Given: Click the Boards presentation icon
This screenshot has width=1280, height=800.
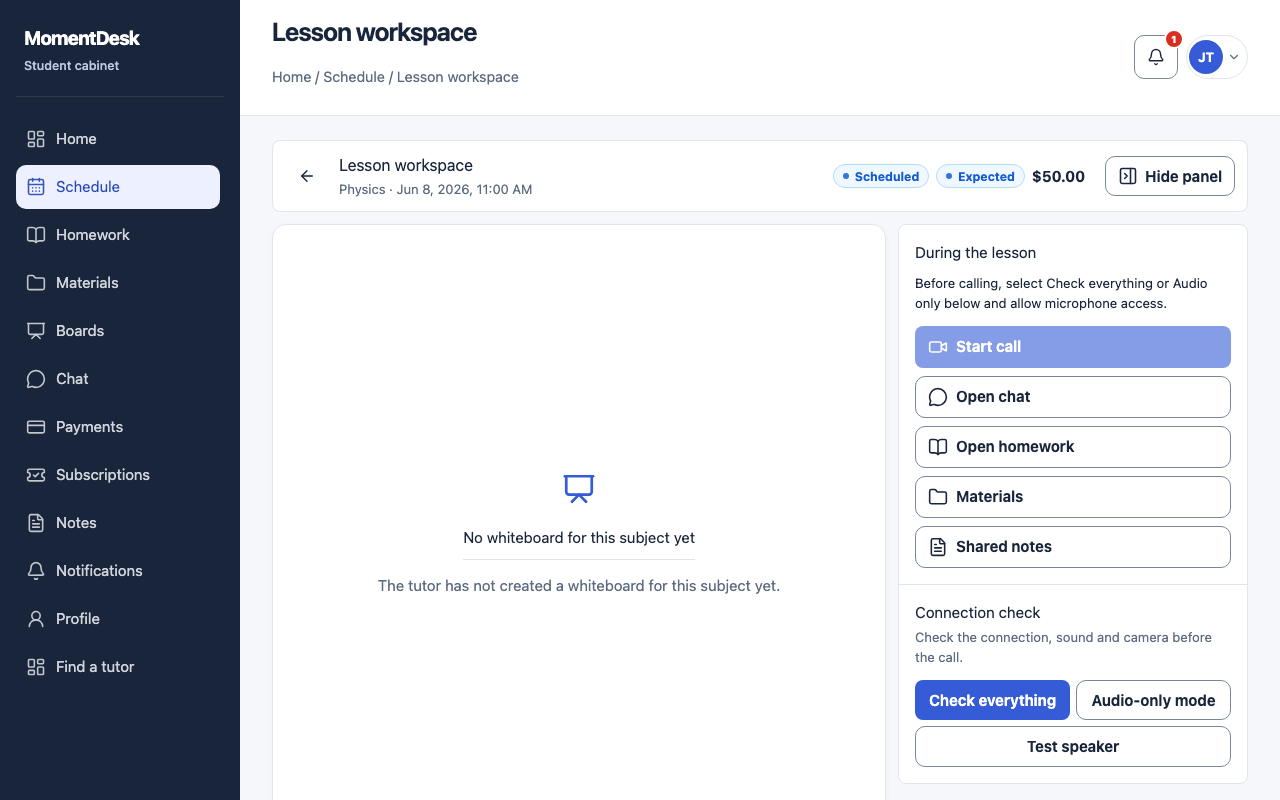Looking at the screenshot, I should 36,331.
